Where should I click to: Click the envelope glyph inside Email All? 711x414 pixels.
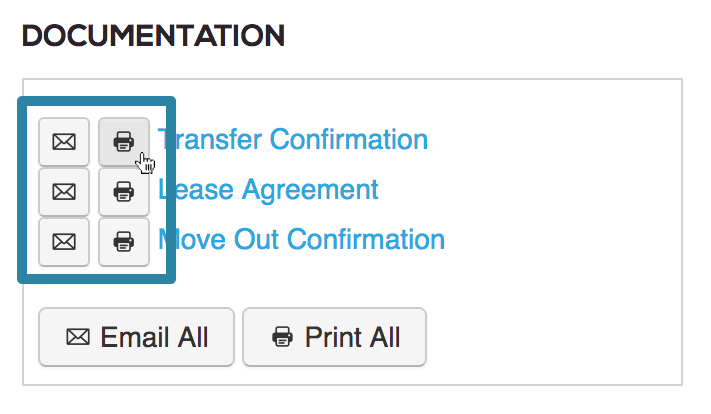point(78,337)
